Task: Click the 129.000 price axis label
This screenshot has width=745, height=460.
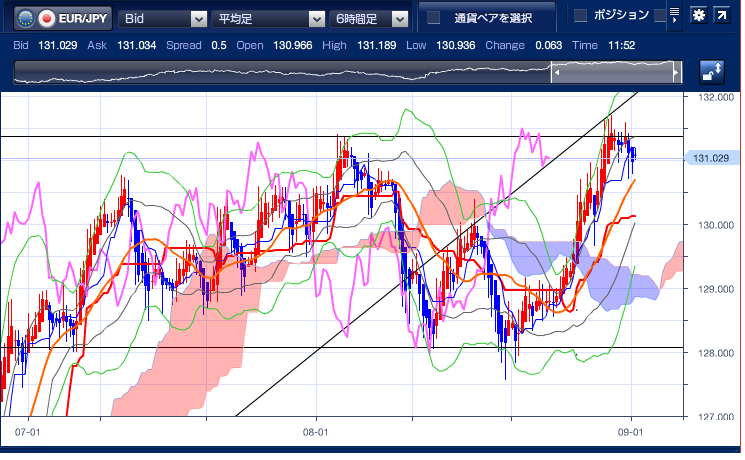Action: click(x=716, y=289)
